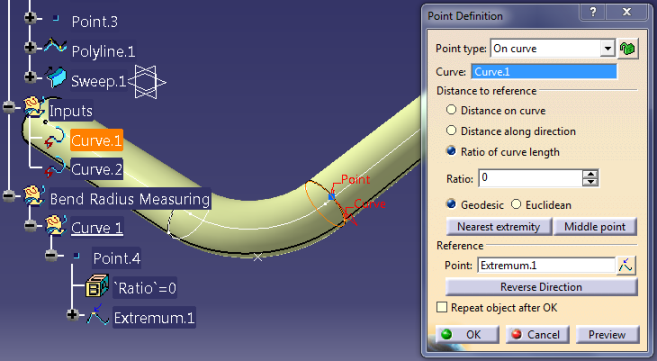The image size is (657, 361).
Task: Increase Ratio value with up stepper arrow
Action: 590,174
